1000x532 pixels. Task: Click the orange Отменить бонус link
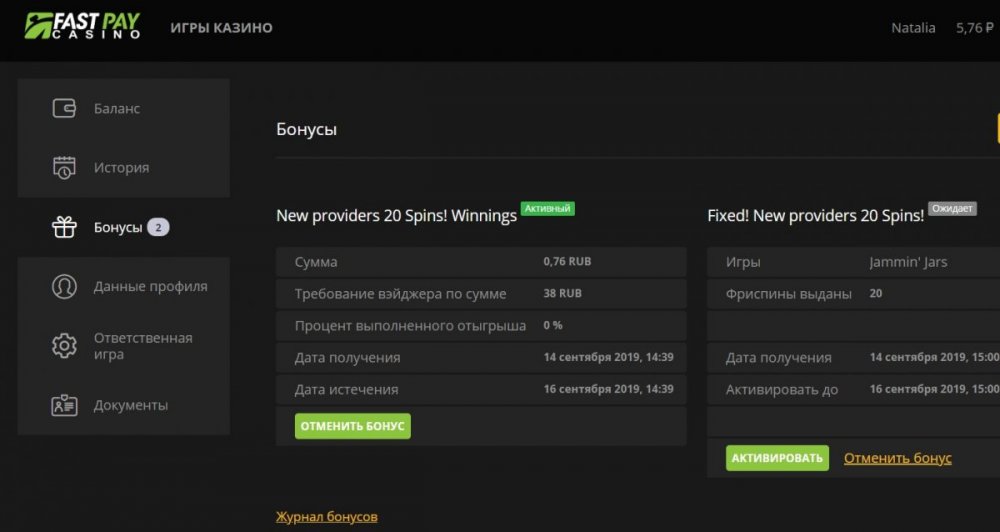click(x=897, y=458)
